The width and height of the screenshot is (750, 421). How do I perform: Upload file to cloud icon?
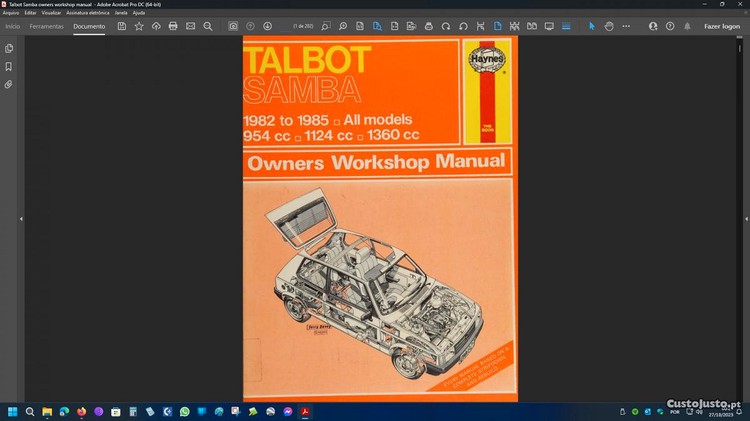pyautogui.click(x=156, y=26)
